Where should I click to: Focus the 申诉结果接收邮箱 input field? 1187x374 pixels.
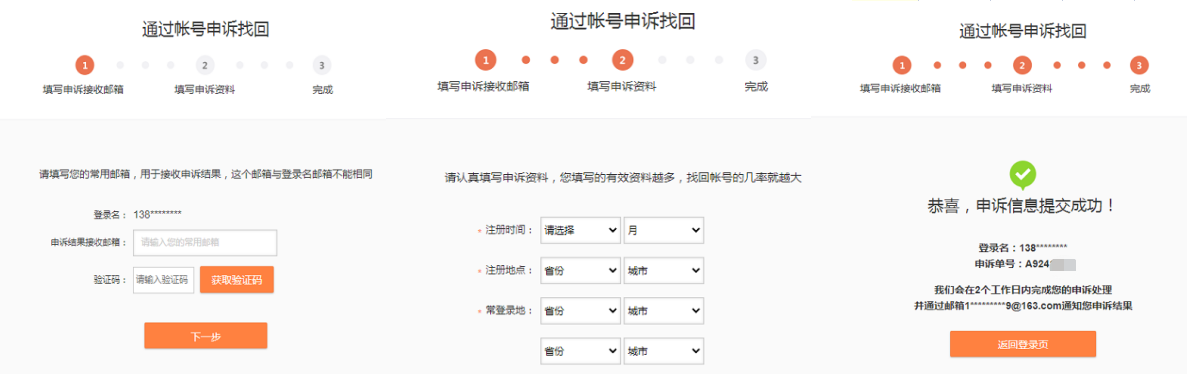[205, 242]
